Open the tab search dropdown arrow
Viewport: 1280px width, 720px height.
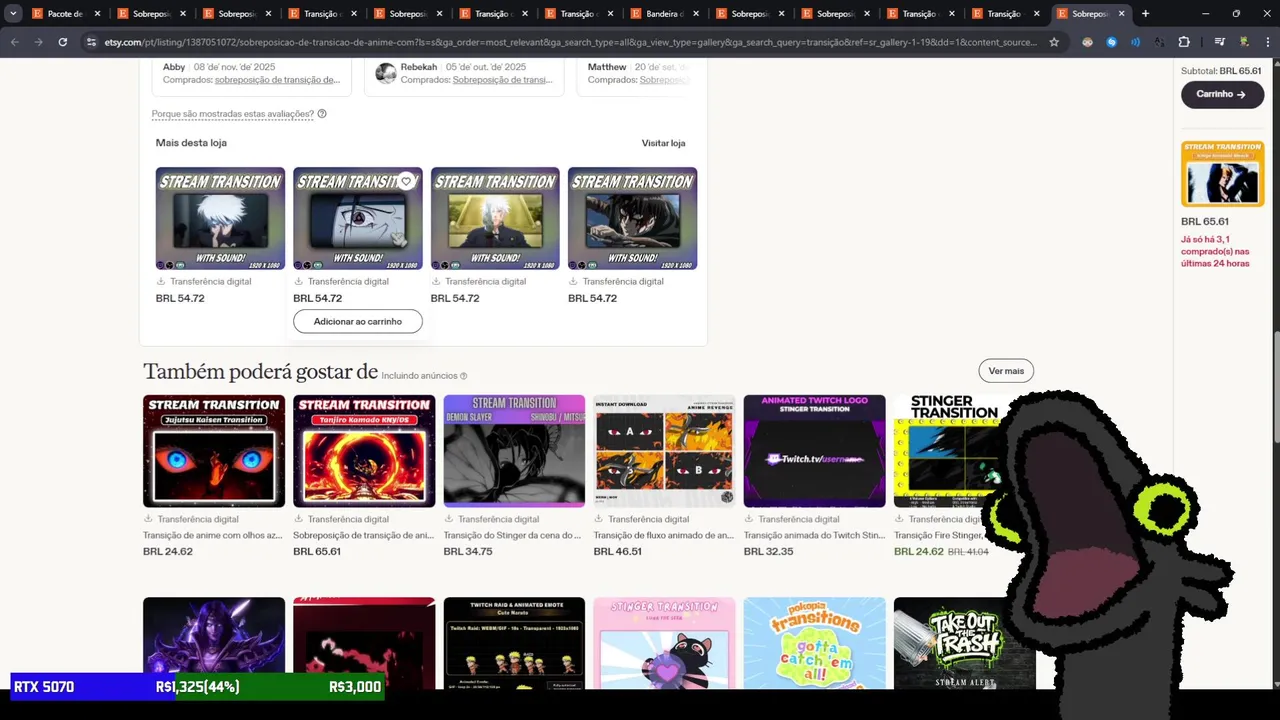click(13, 14)
